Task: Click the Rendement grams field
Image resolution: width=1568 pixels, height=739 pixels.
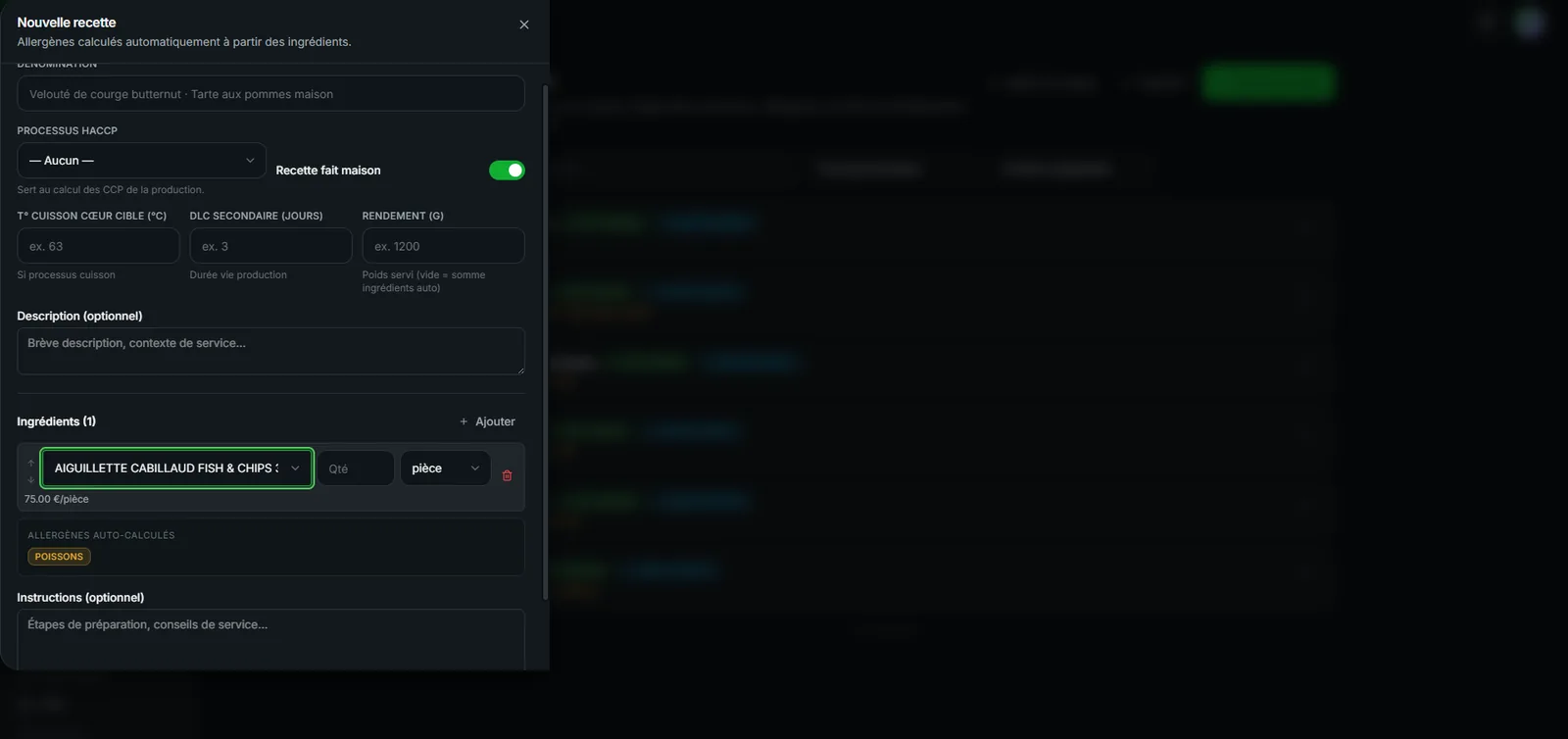Action: (443, 246)
